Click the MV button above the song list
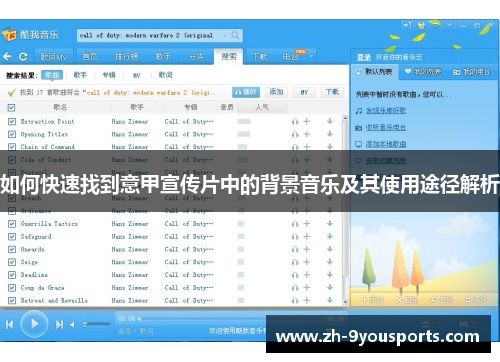Image resolution: width=500 pixels, height=362 pixels. [x=304, y=92]
